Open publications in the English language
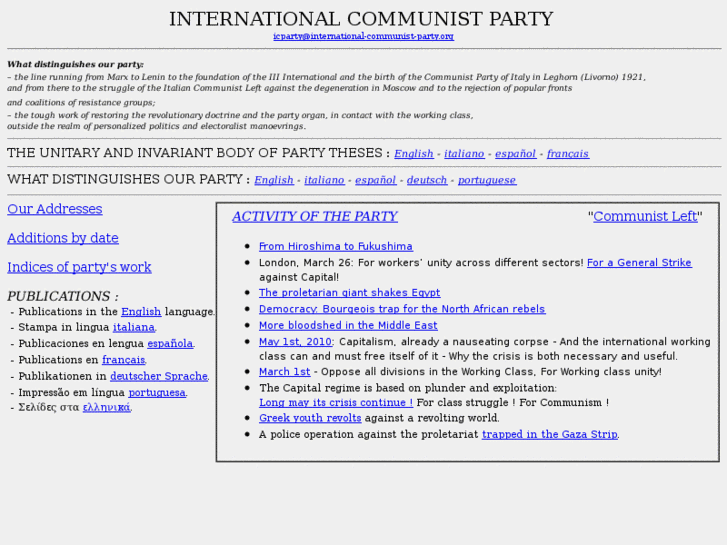The width and height of the screenshot is (727, 545). coord(141,312)
